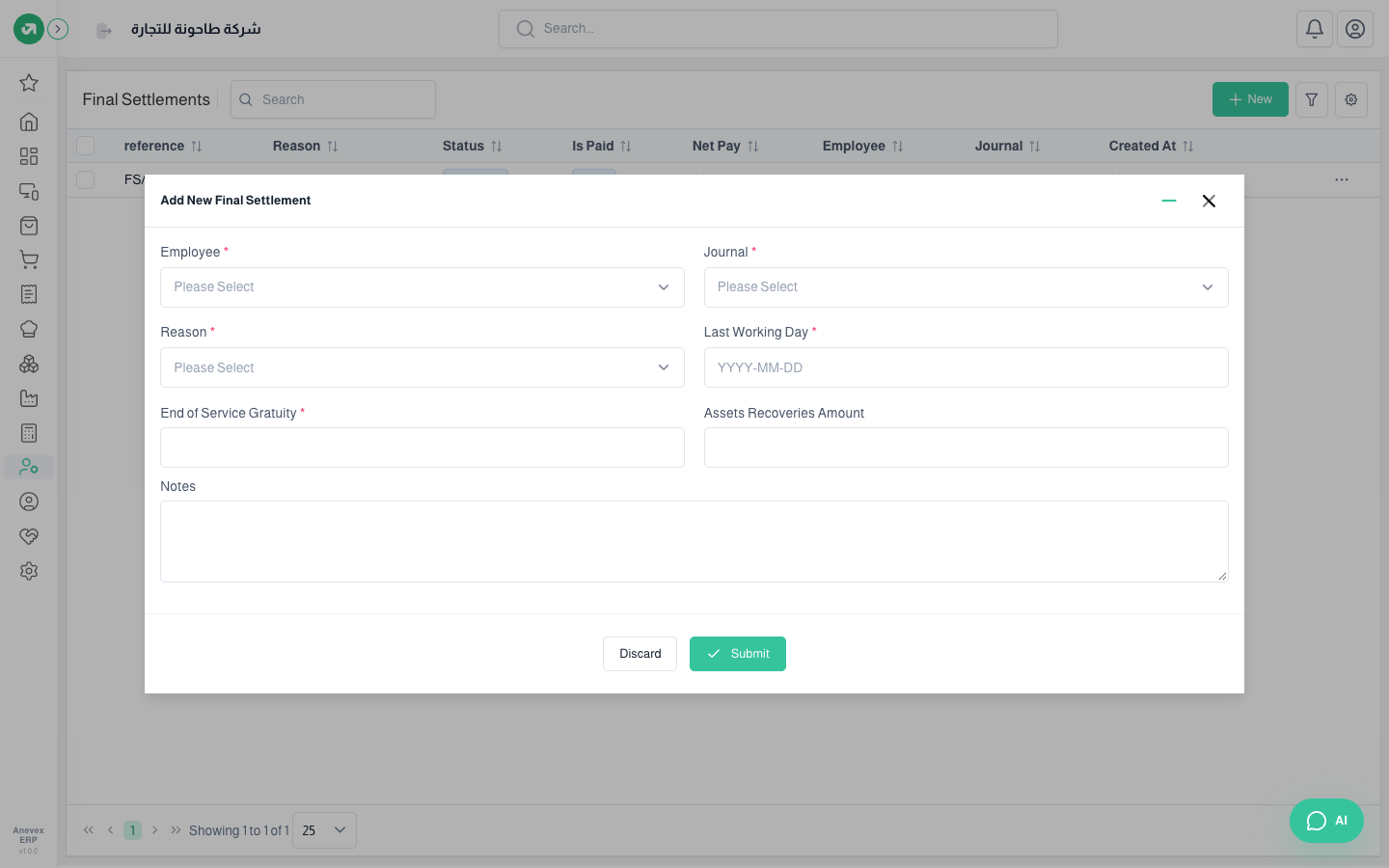Viewport: 1389px width, 868px height.
Task: Go to last page of pagination
Action: 176,830
